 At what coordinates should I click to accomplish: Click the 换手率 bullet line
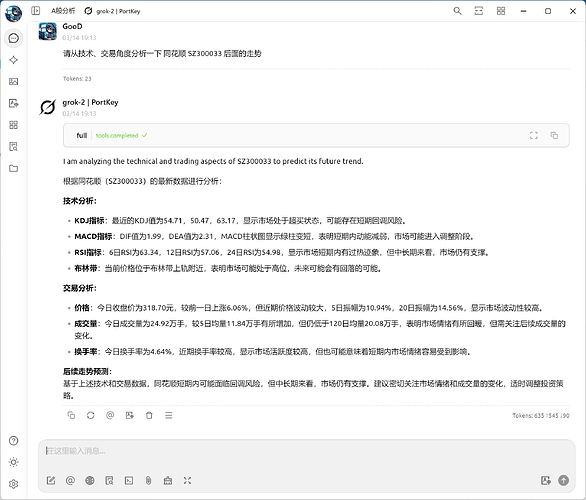[272, 351]
